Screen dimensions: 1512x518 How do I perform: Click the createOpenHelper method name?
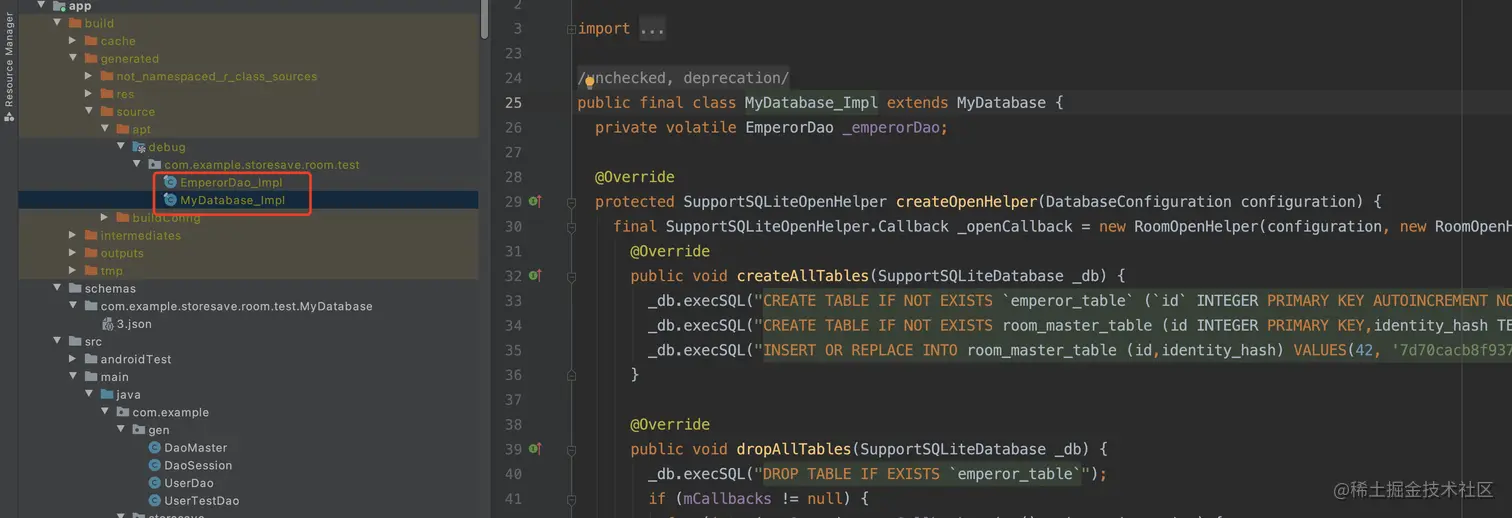tap(967, 202)
